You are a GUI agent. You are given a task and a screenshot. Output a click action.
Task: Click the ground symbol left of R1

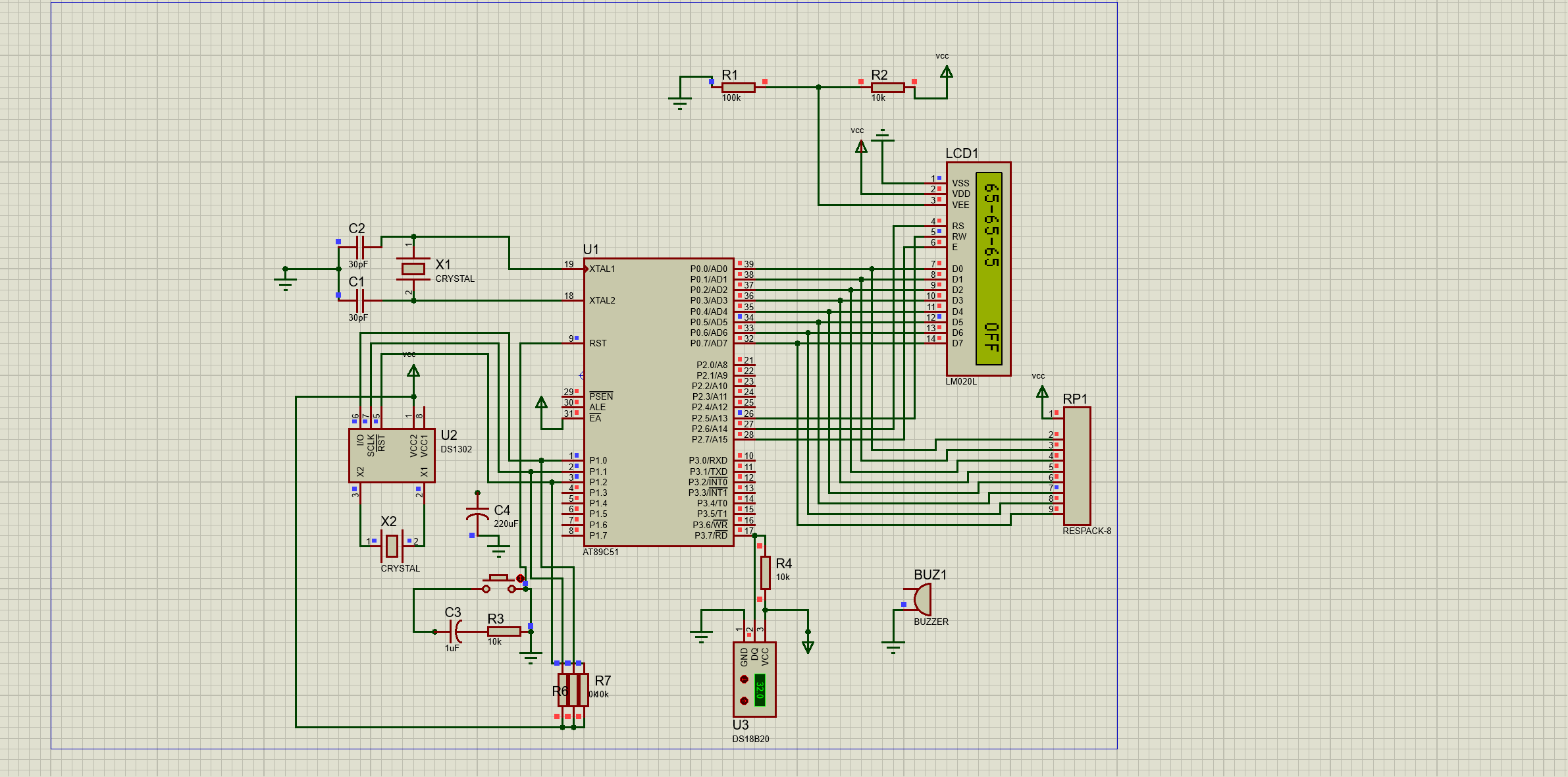point(680,103)
